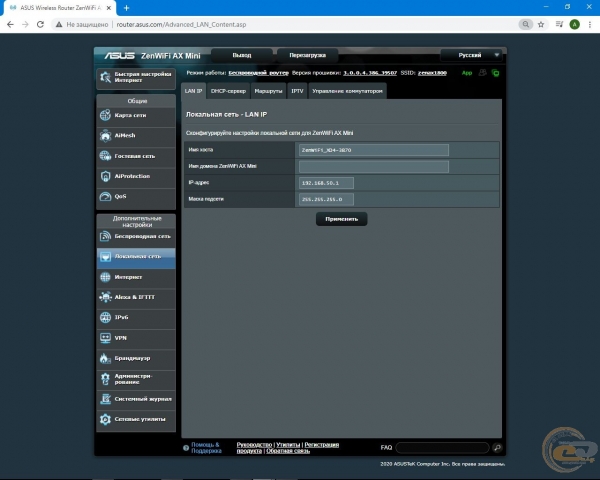This screenshot has width=600, height=480.
Task: Open the Утилиты footer link
Action: [288, 445]
